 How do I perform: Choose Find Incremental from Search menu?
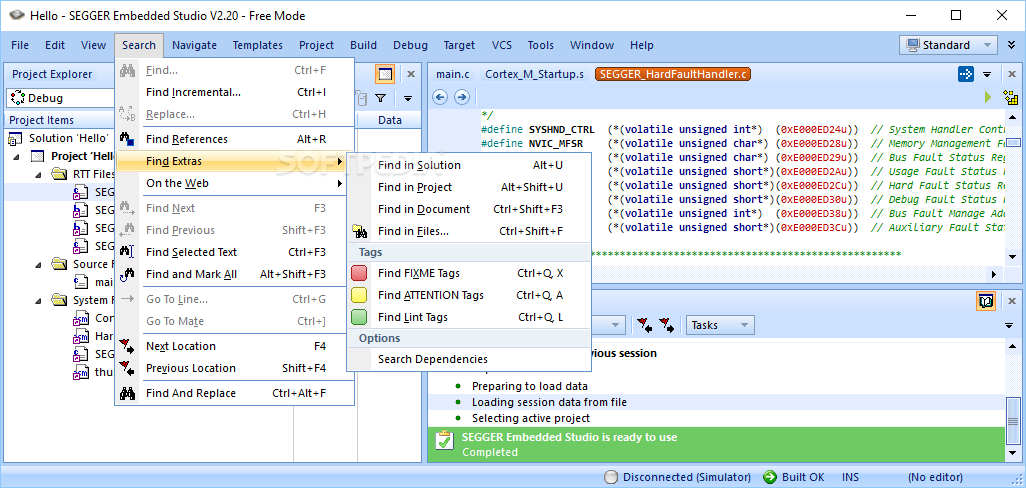(x=234, y=92)
